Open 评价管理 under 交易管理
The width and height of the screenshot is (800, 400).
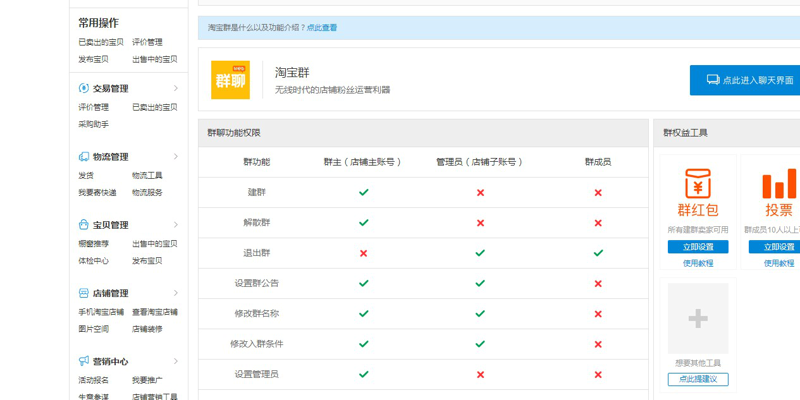(93, 107)
